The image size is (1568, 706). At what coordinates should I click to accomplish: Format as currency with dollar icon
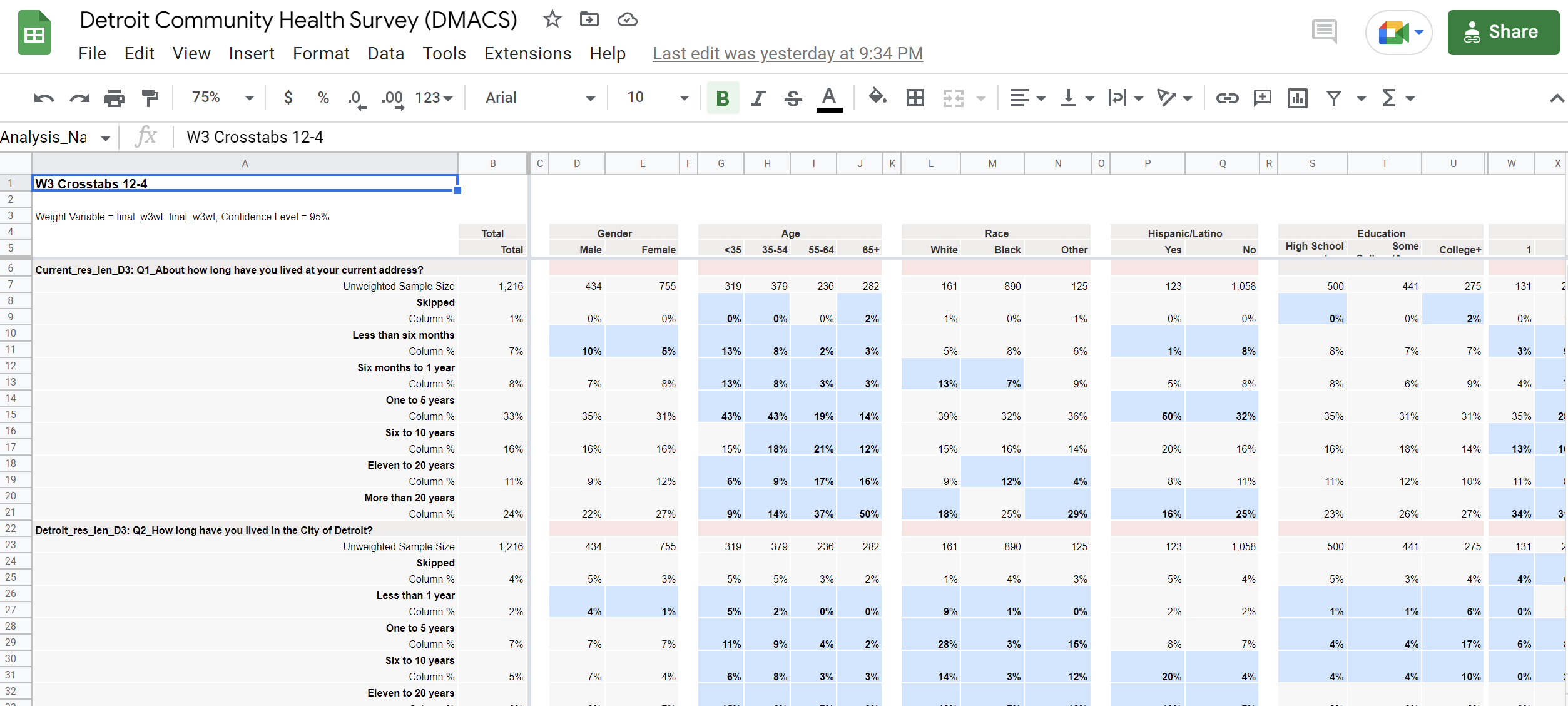[x=288, y=97]
